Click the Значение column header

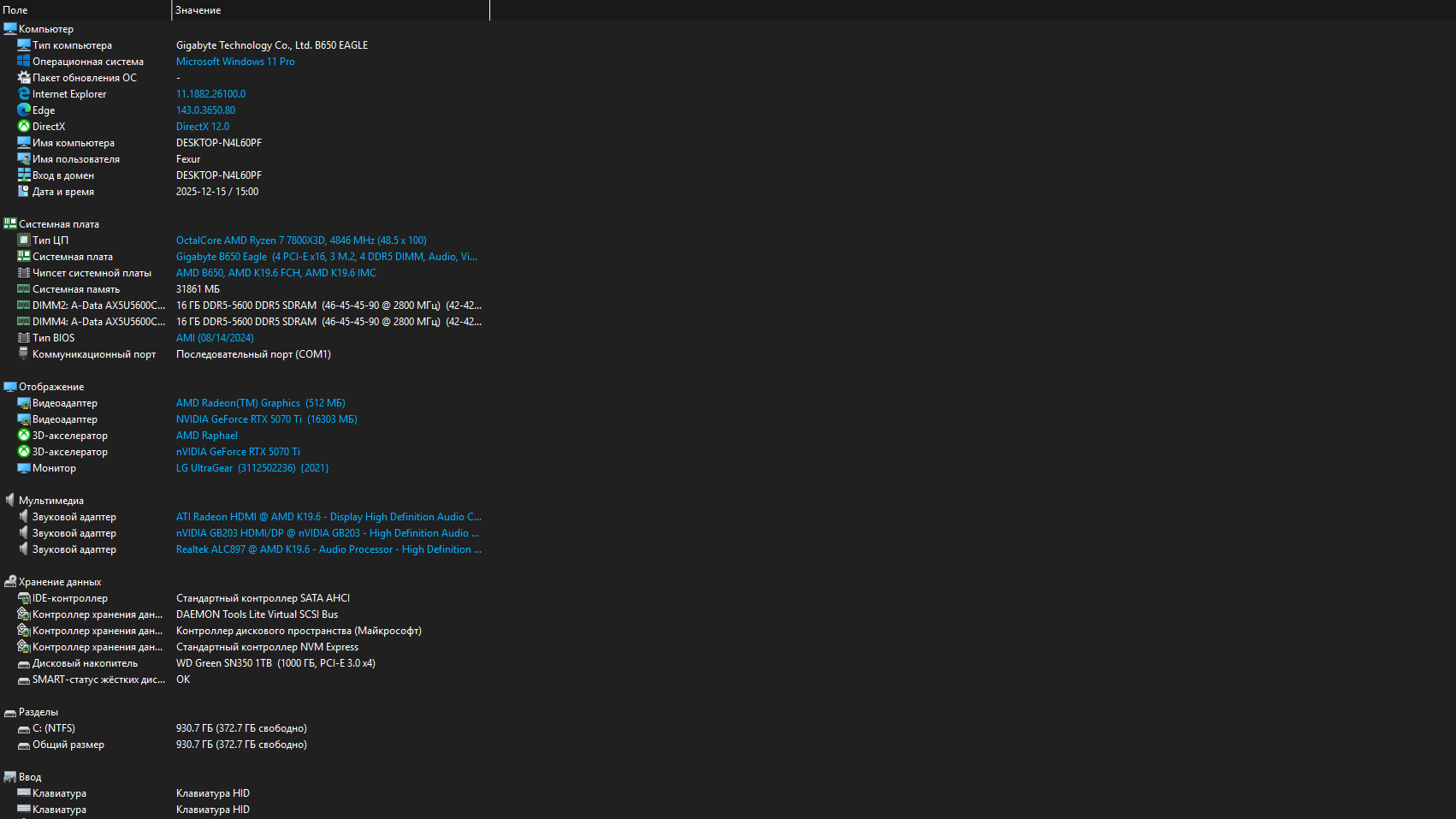click(x=331, y=10)
